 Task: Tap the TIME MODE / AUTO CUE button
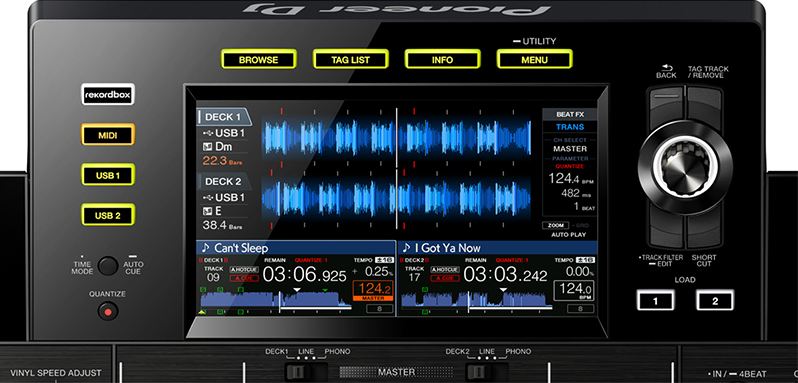pos(108,266)
